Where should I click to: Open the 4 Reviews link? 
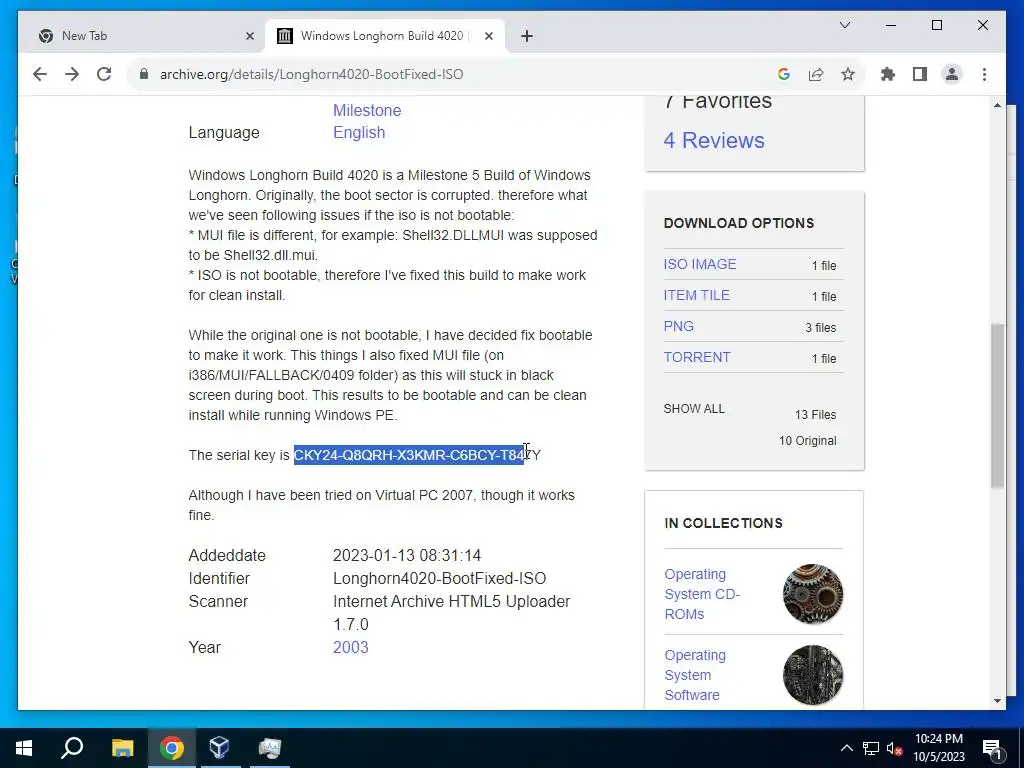[714, 140]
